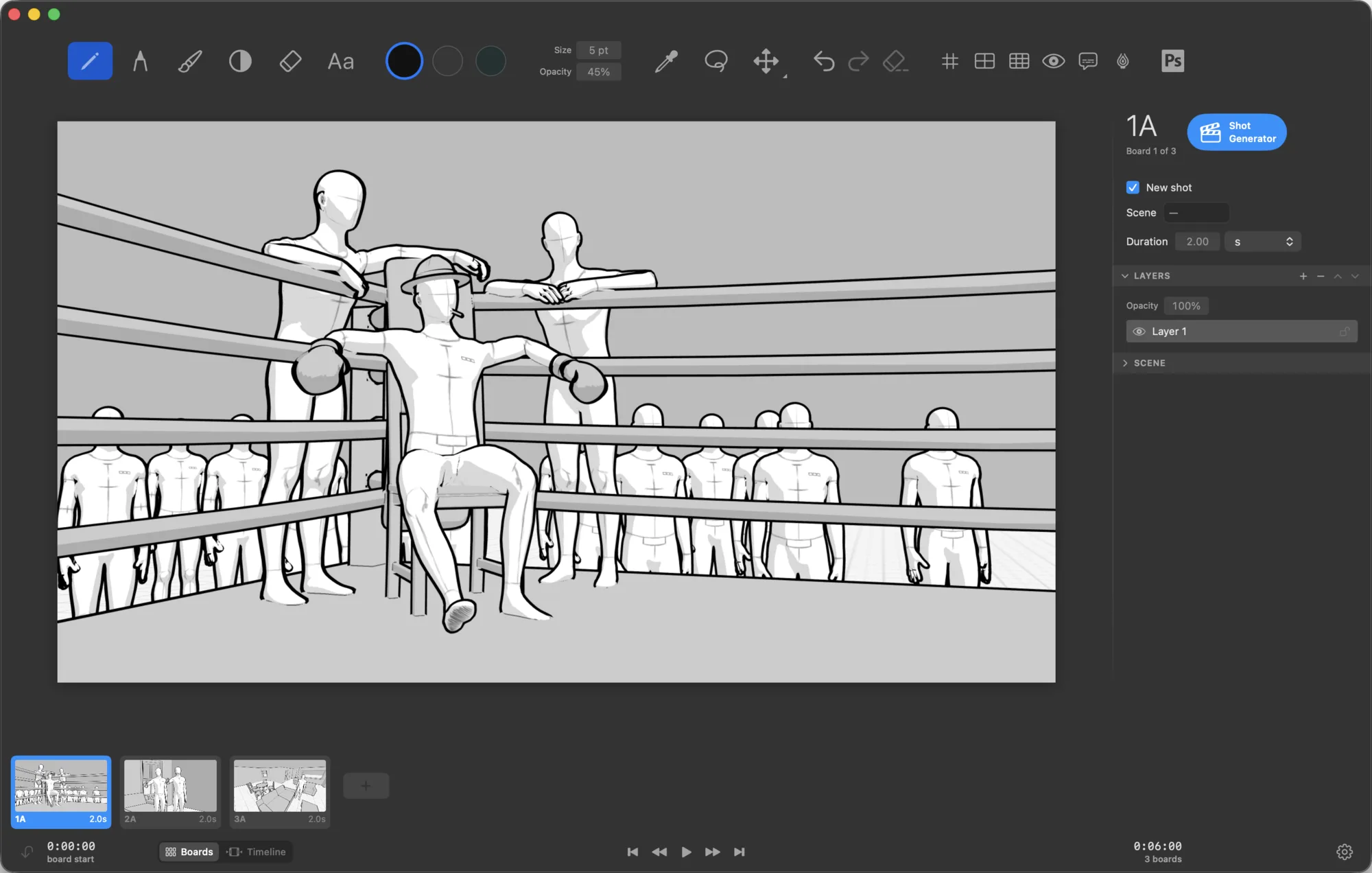The height and width of the screenshot is (873, 1372).
Task: Toggle the center guide overlay
Action: point(984,61)
